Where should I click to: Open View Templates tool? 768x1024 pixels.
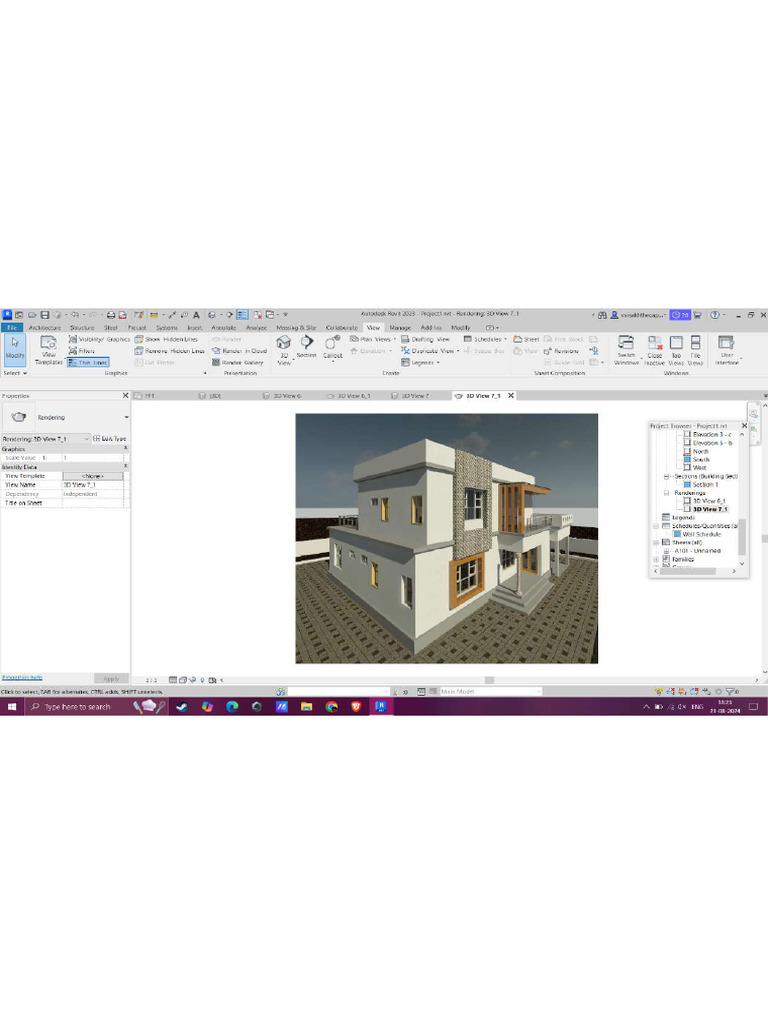point(48,350)
